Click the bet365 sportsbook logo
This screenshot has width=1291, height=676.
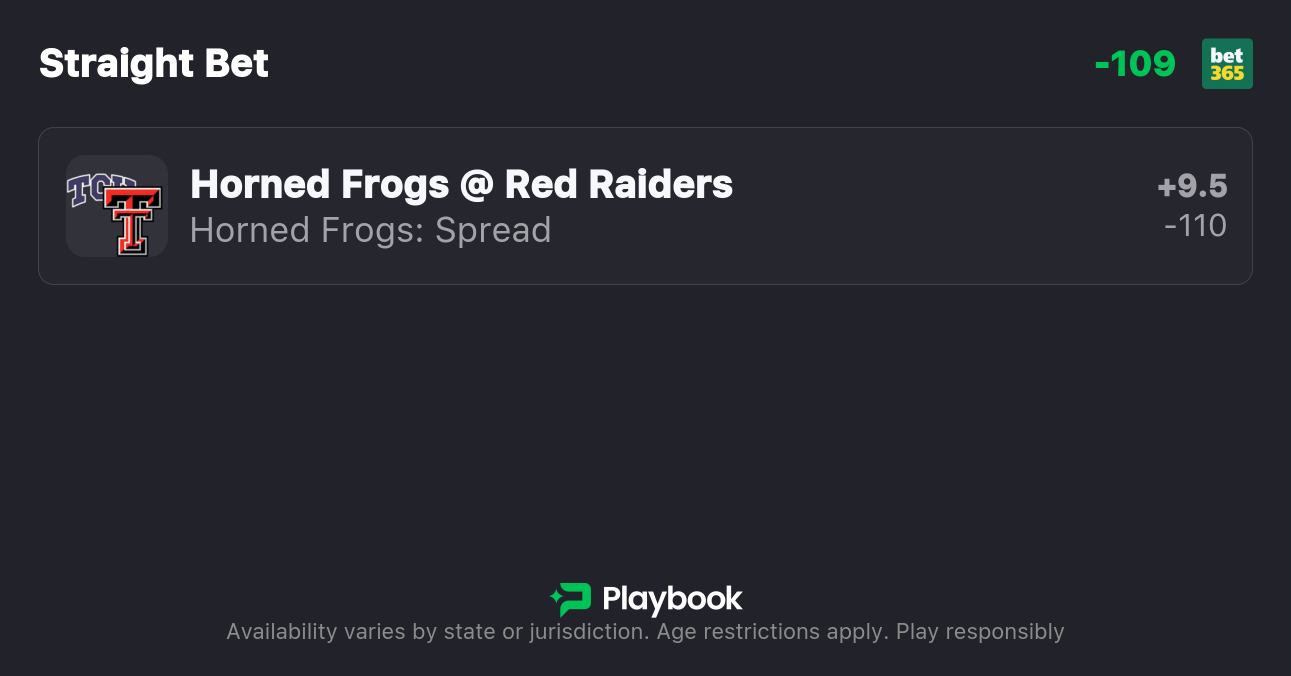point(1227,64)
